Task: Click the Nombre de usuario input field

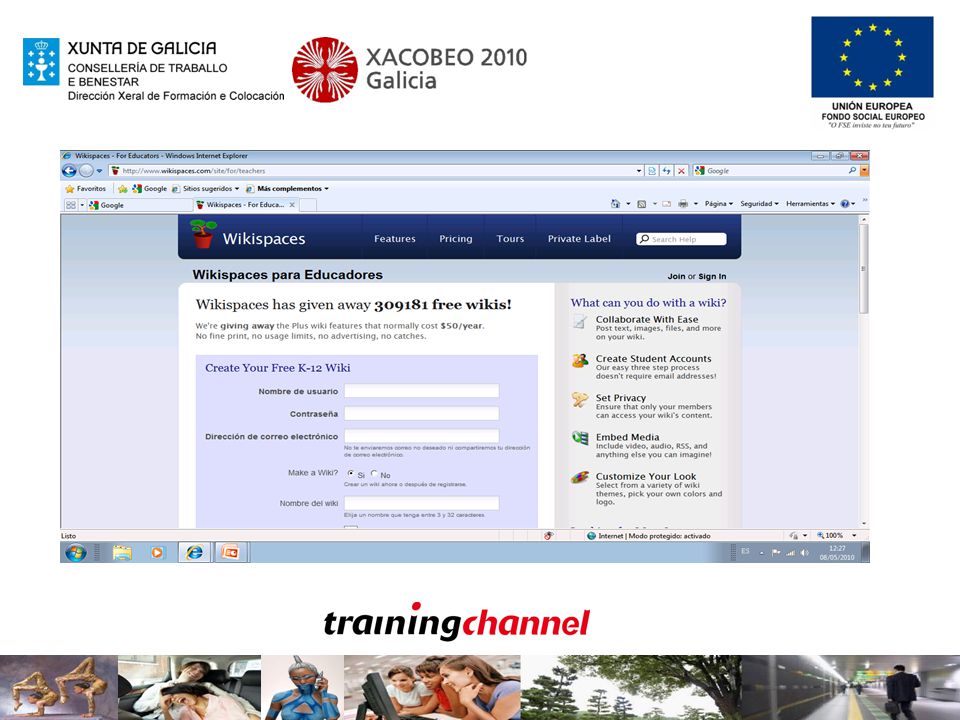Action: [421, 391]
